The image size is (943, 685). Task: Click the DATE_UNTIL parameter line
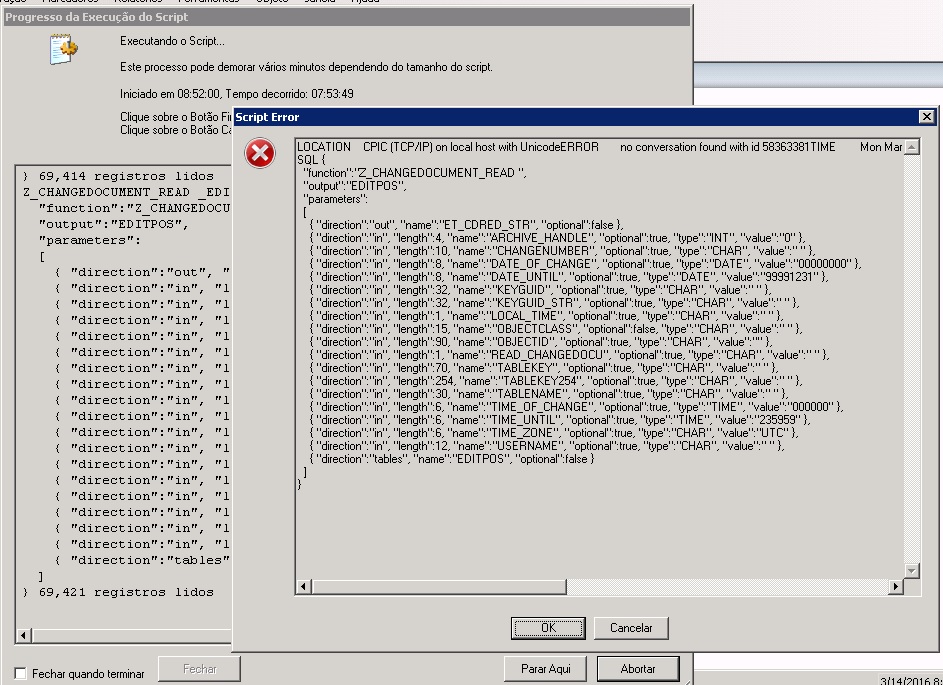coord(569,277)
